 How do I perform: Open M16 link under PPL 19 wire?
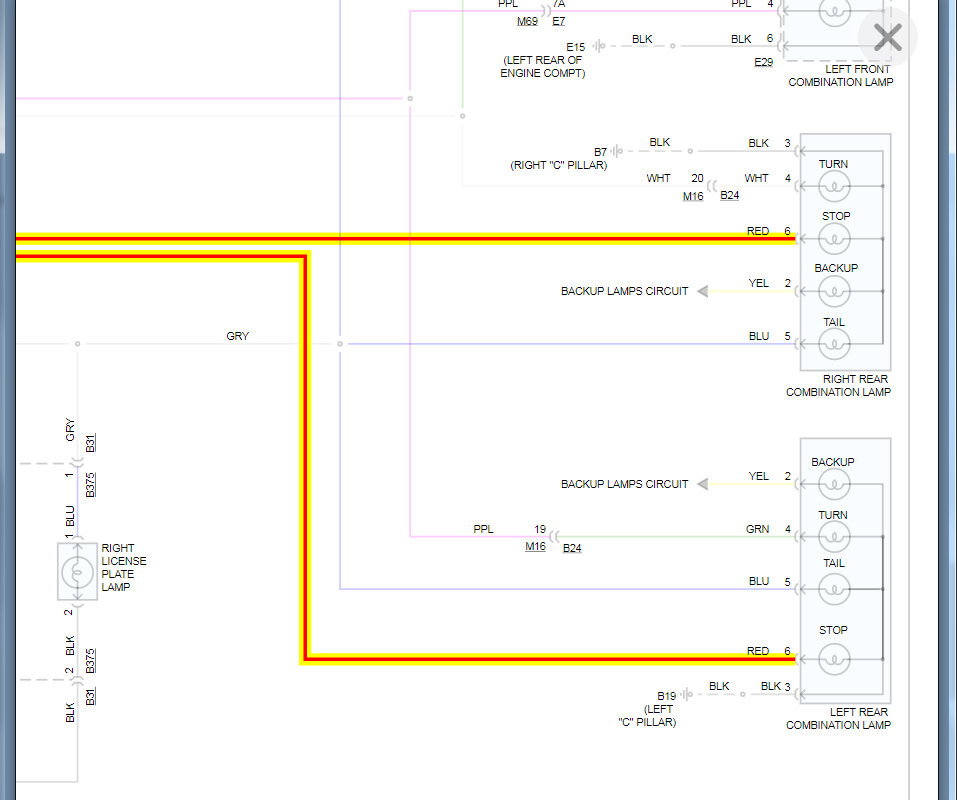click(x=535, y=546)
